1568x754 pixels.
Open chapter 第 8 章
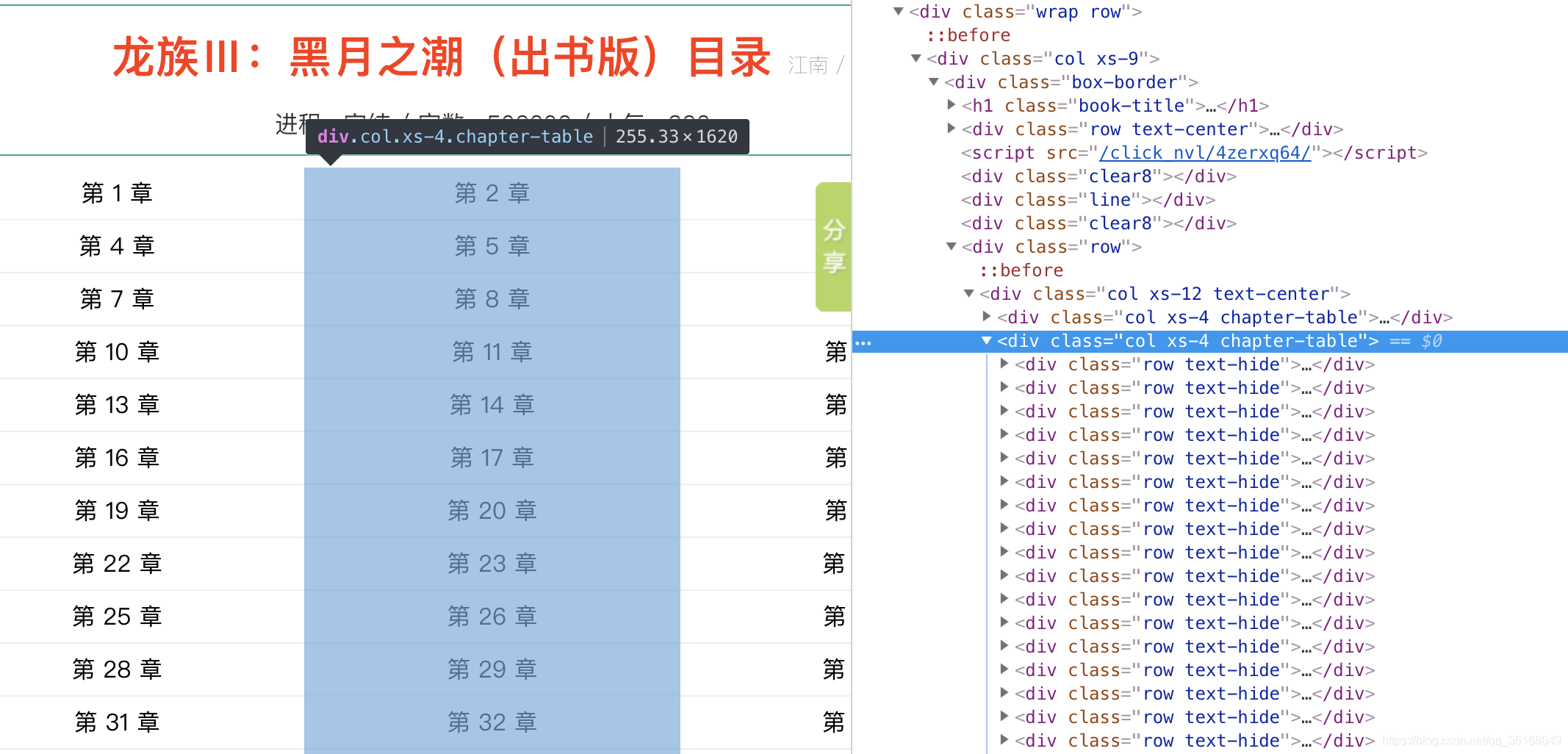tap(492, 299)
